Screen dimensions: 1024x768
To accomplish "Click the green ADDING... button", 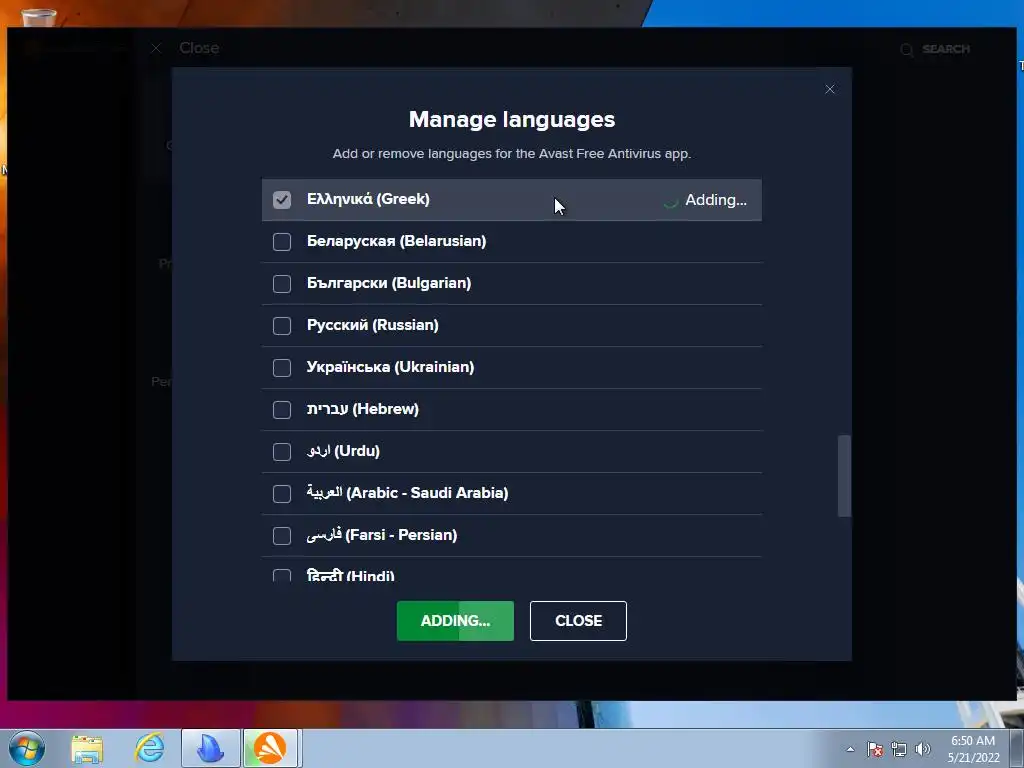I will click(455, 620).
